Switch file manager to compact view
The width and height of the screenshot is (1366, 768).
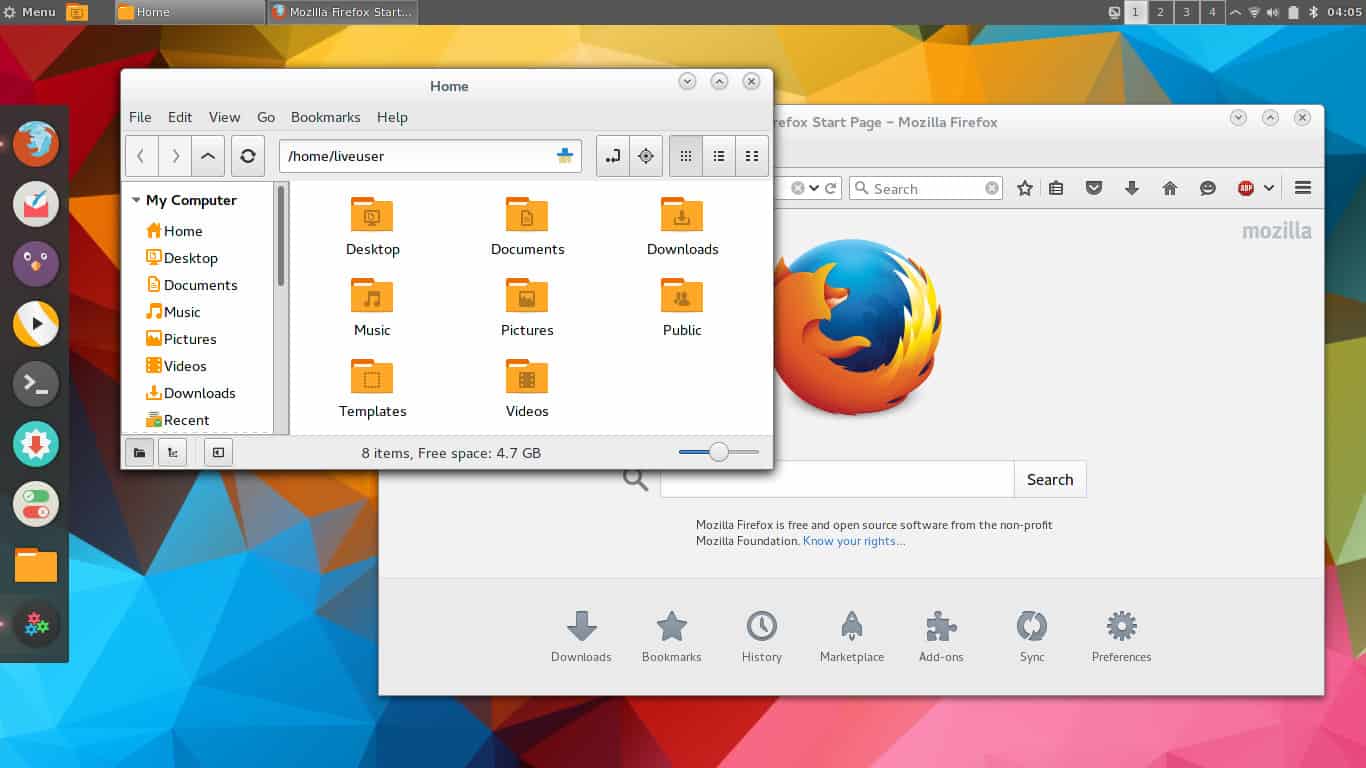752,156
